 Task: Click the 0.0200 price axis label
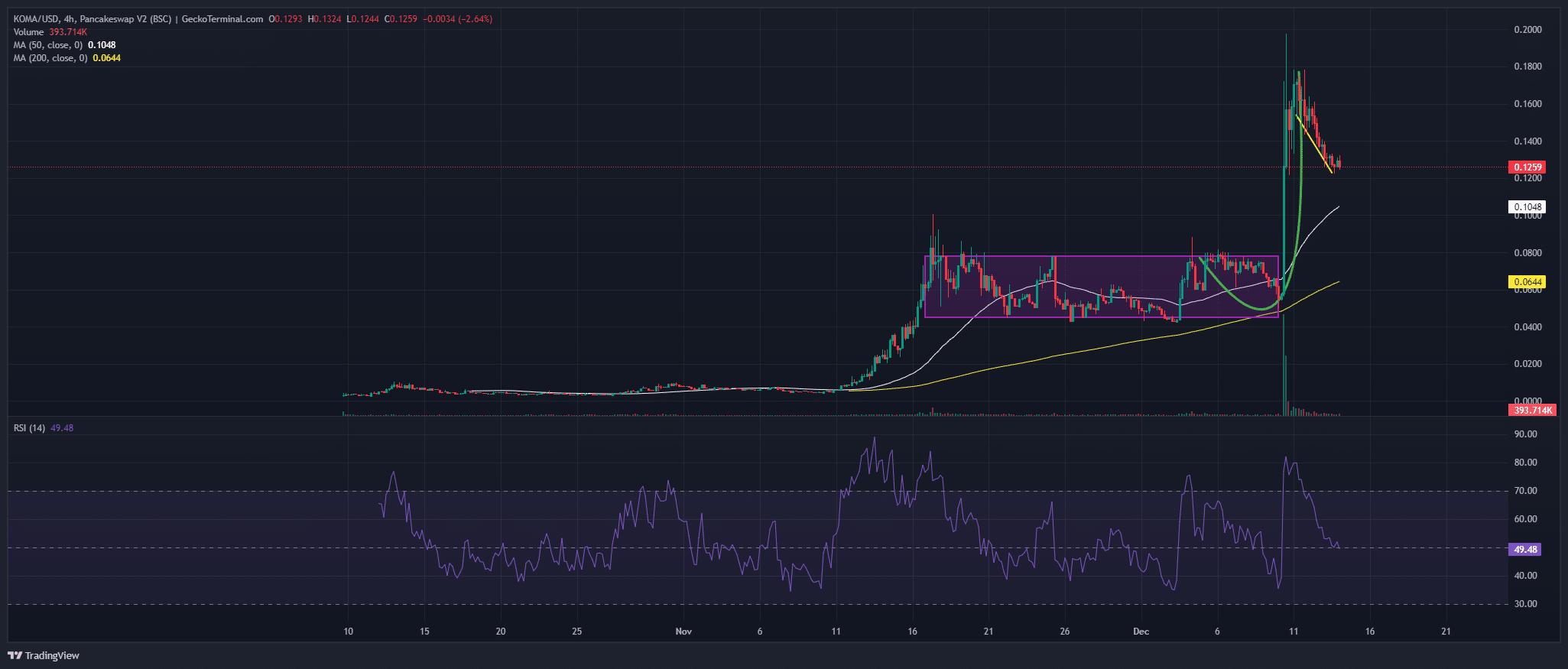tap(1527, 364)
